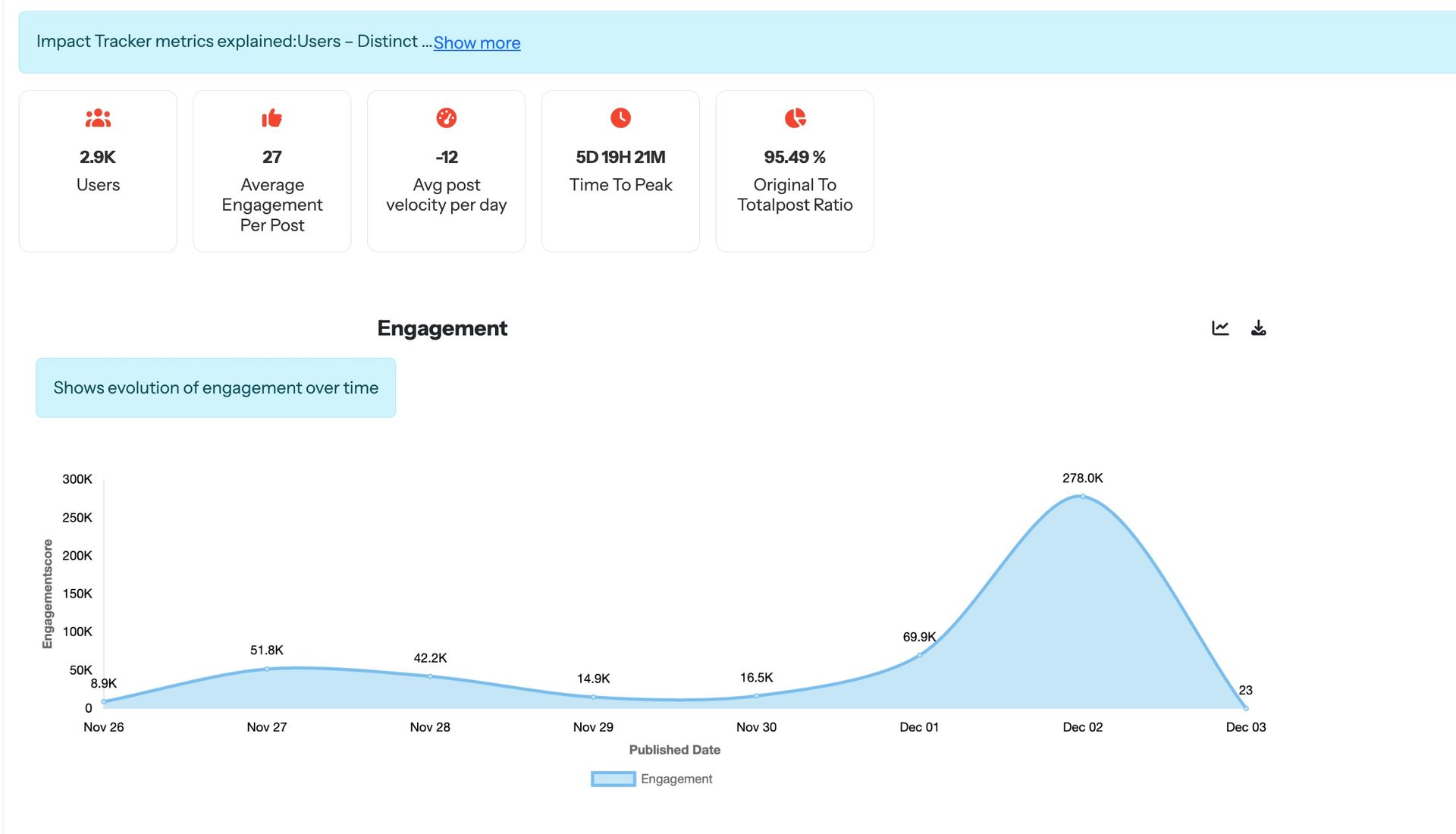The width and height of the screenshot is (1456, 834).
Task: Open the 2.9K Users metric card
Action: click(x=98, y=171)
